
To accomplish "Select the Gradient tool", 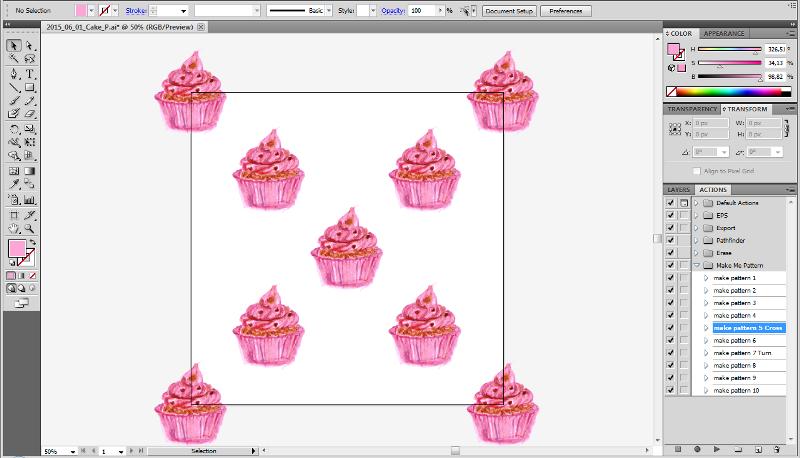I will point(30,171).
